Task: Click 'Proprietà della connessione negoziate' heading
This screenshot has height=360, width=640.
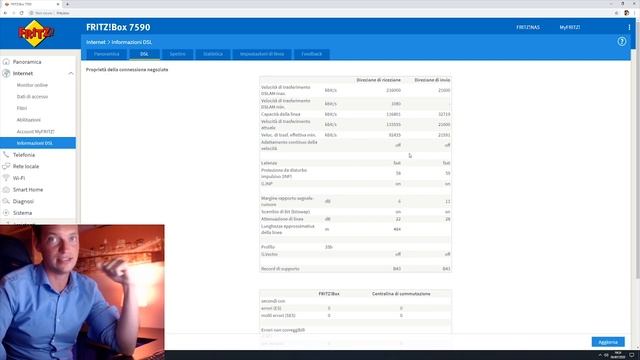Action: [x=127, y=70]
